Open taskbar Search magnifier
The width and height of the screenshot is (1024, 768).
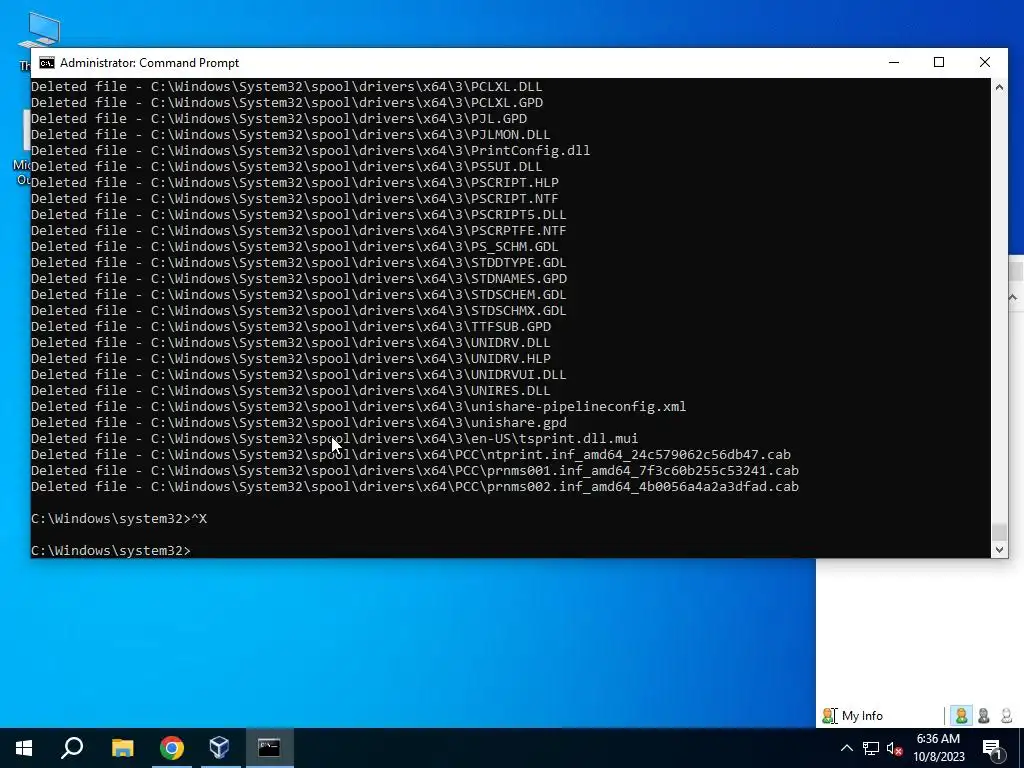(72, 748)
